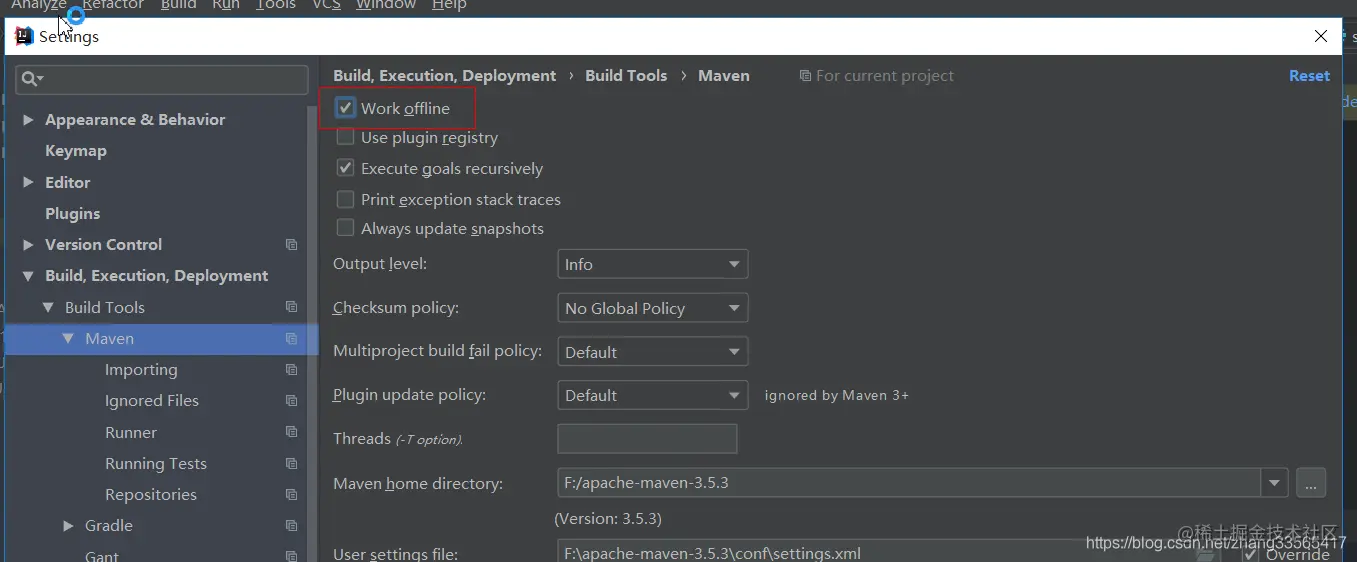Enable Always update snapshots checkbox
The height and width of the screenshot is (562, 1357).
tap(345, 228)
